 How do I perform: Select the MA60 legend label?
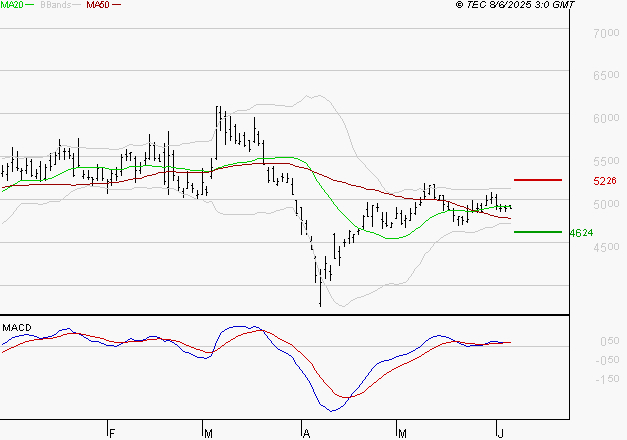(98, 5)
